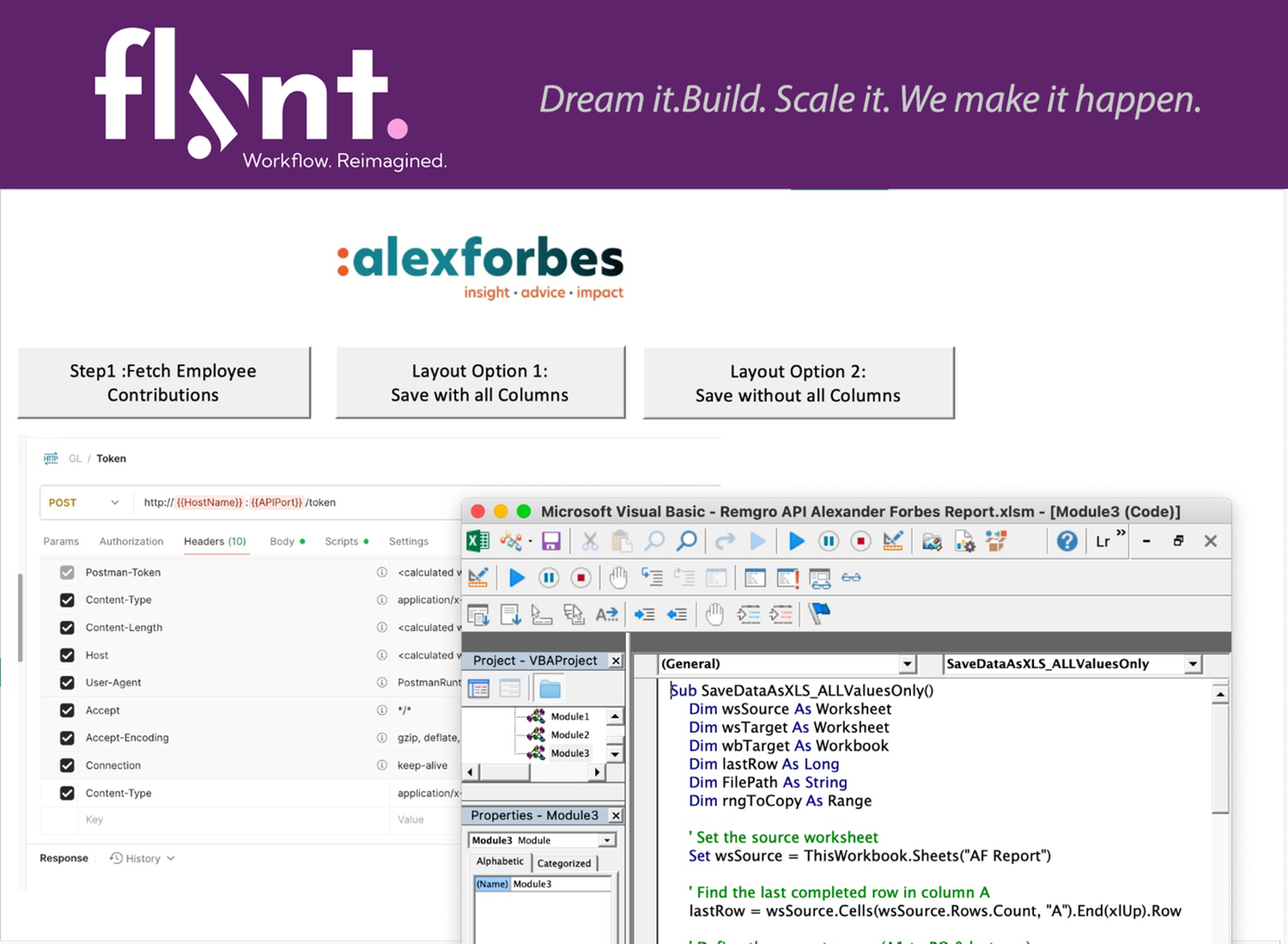Click Step1: Fetch Employee Contributions button
The image size is (1288, 944).
pos(163,383)
